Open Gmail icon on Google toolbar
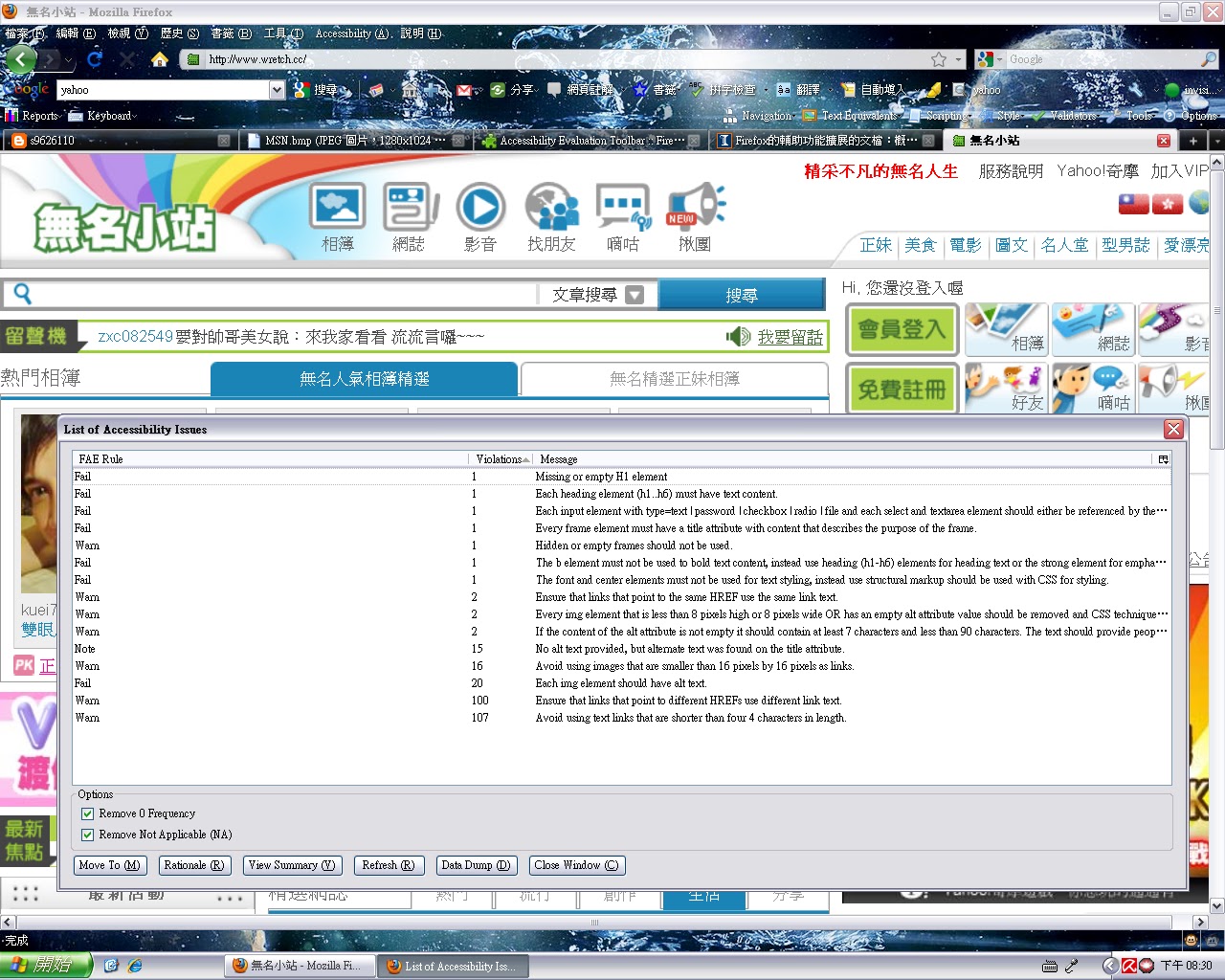Screen dimensions: 1225x980 point(464,90)
